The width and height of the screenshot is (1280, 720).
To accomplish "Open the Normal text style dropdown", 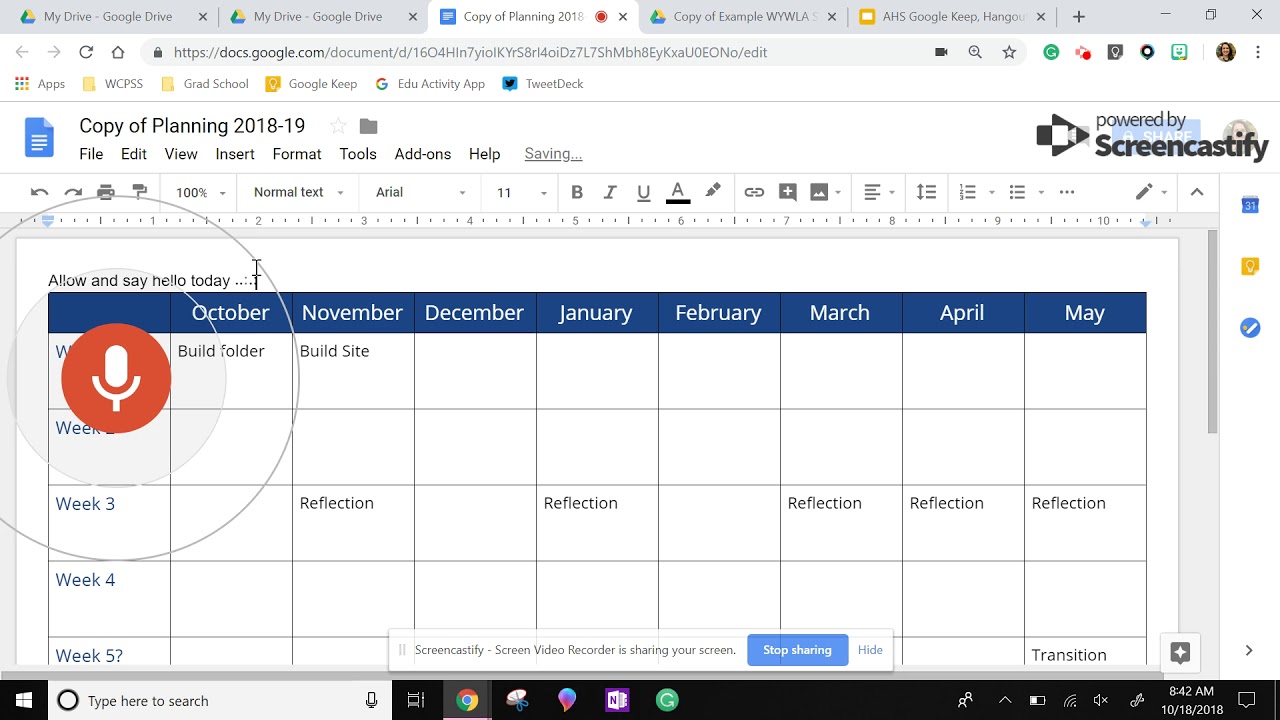I will click(298, 192).
